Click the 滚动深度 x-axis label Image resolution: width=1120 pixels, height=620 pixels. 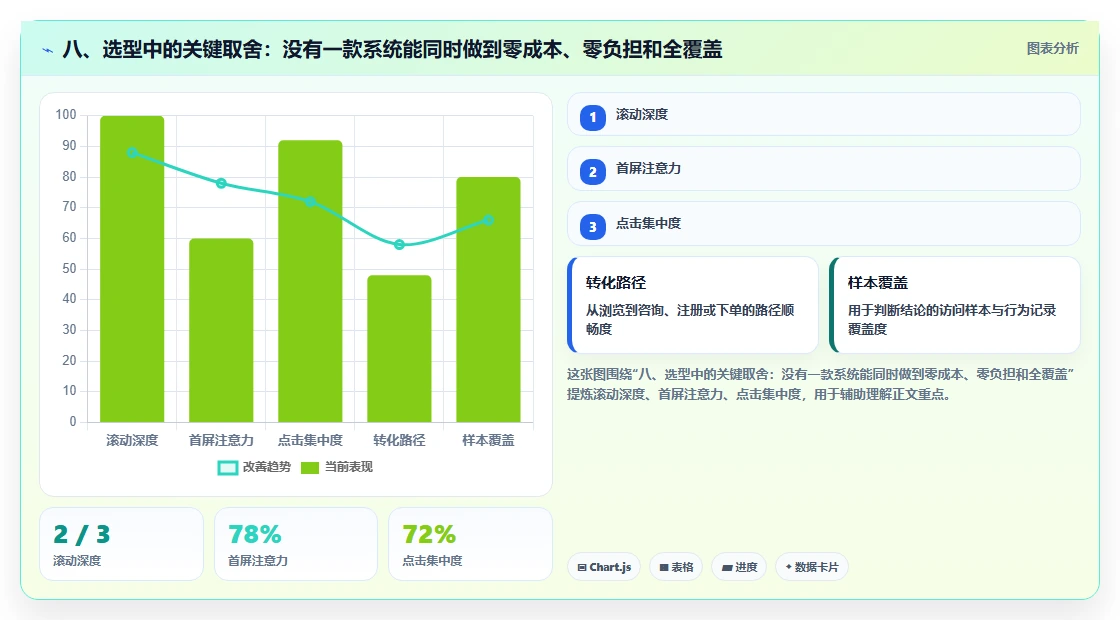(132, 441)
